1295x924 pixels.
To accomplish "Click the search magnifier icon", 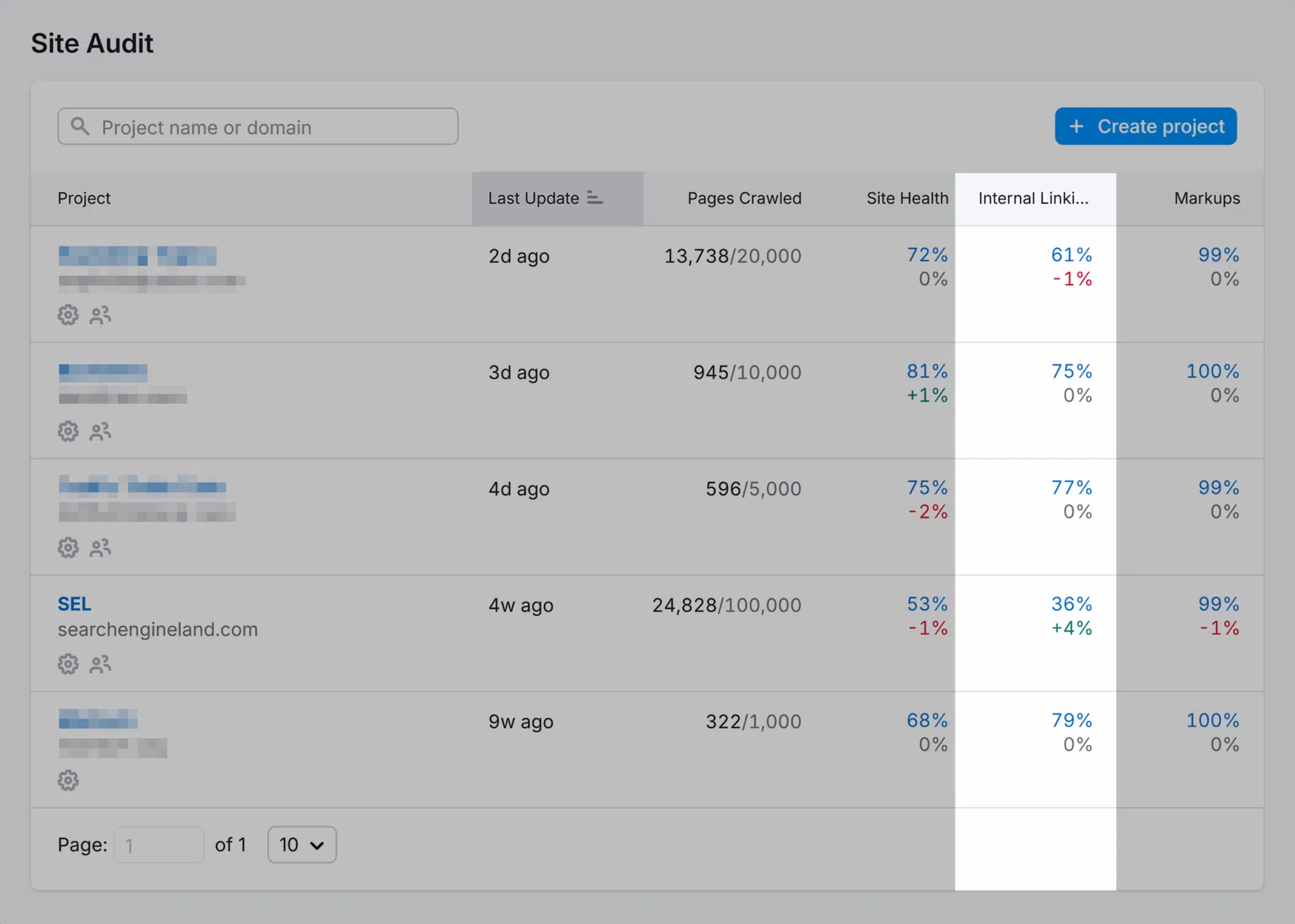I will pos(80,126).
